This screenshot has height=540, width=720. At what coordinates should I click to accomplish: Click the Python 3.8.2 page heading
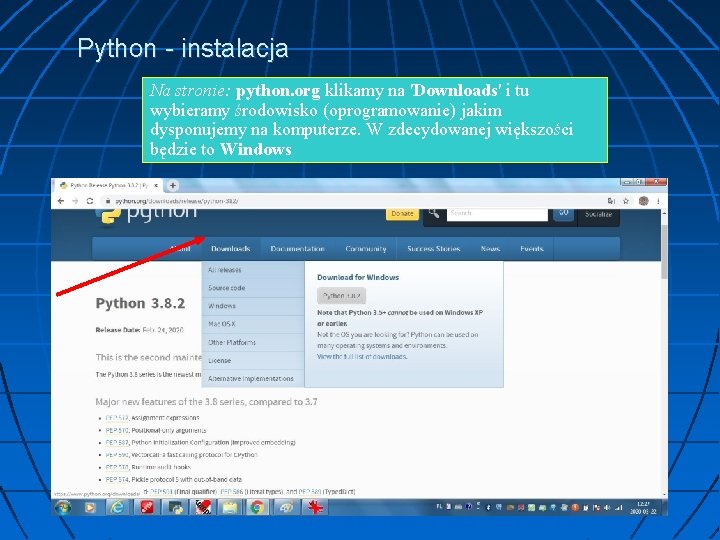pyautogui.click(x=141, y=304)
